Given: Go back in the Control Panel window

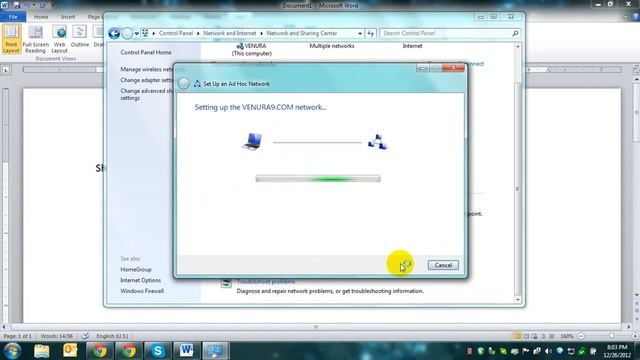Looking at the screenshot, I should pos(114,33).
